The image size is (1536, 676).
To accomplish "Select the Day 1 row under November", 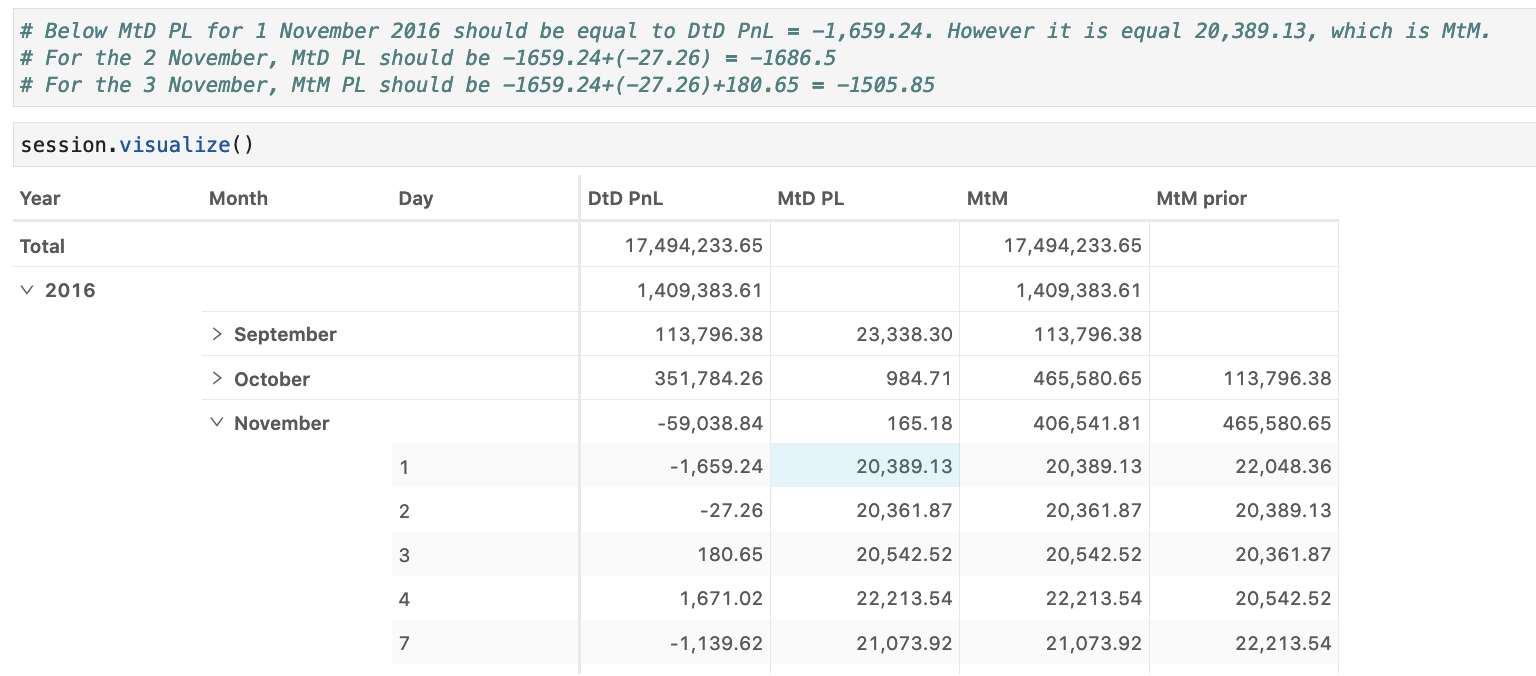I will click(404, 467).
